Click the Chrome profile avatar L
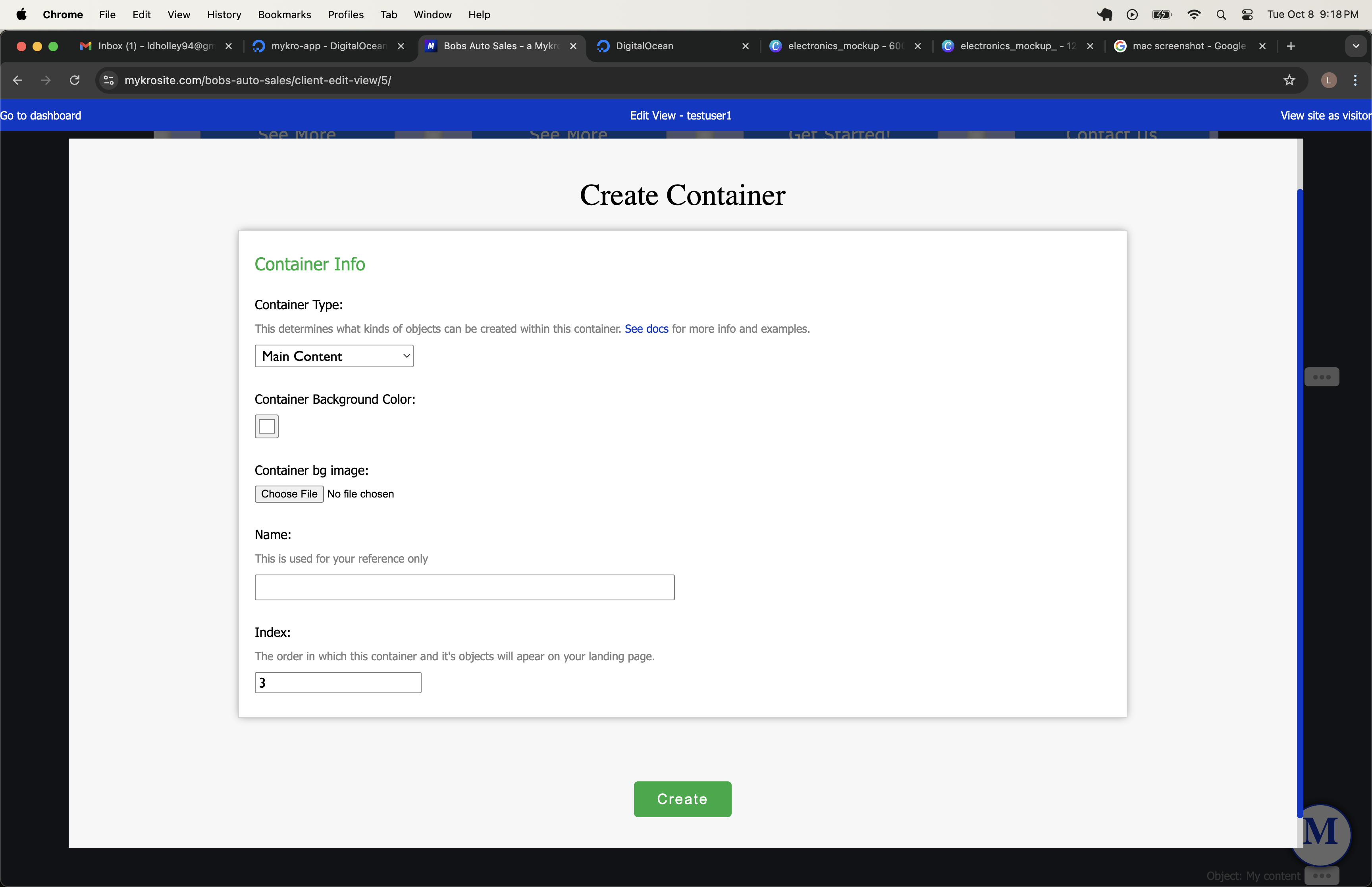The height and width of the screenshot is (887, 1372). 1328,80
